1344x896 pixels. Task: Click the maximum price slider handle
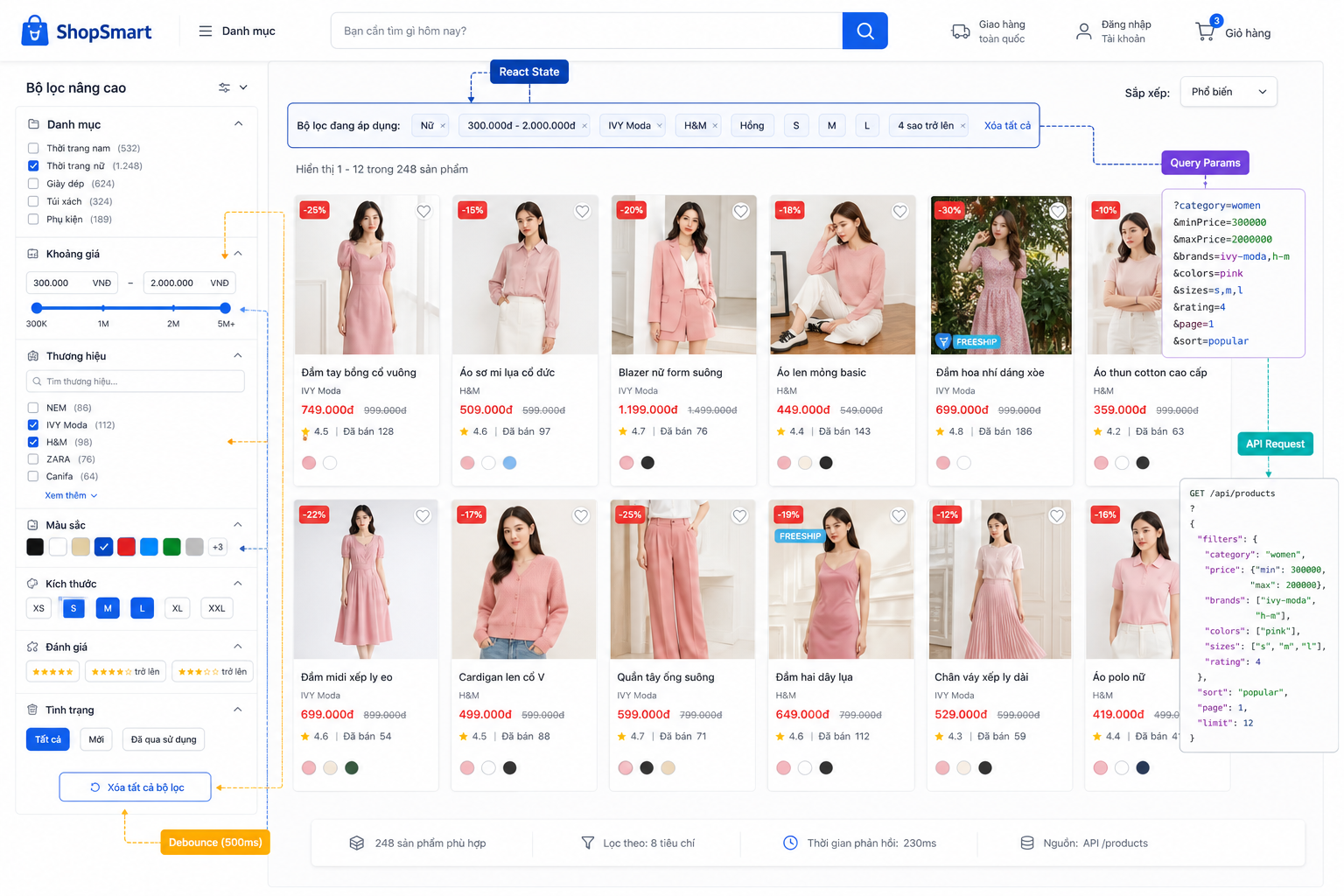tap(225, 308)
